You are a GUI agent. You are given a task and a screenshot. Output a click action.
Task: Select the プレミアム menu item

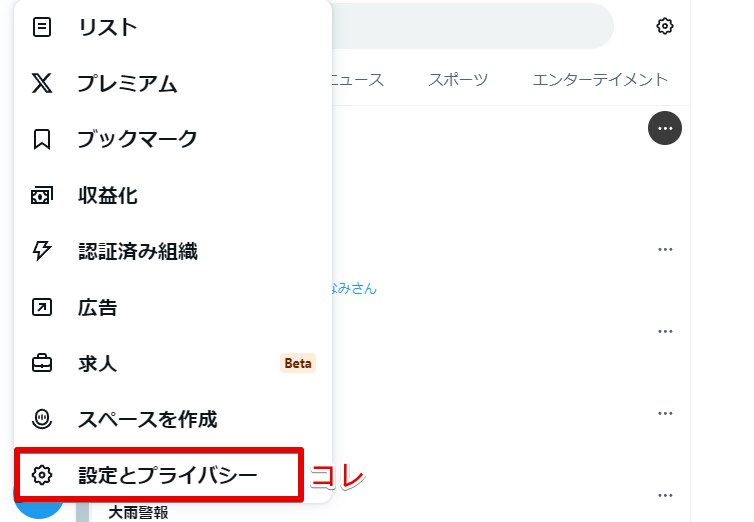127,84
